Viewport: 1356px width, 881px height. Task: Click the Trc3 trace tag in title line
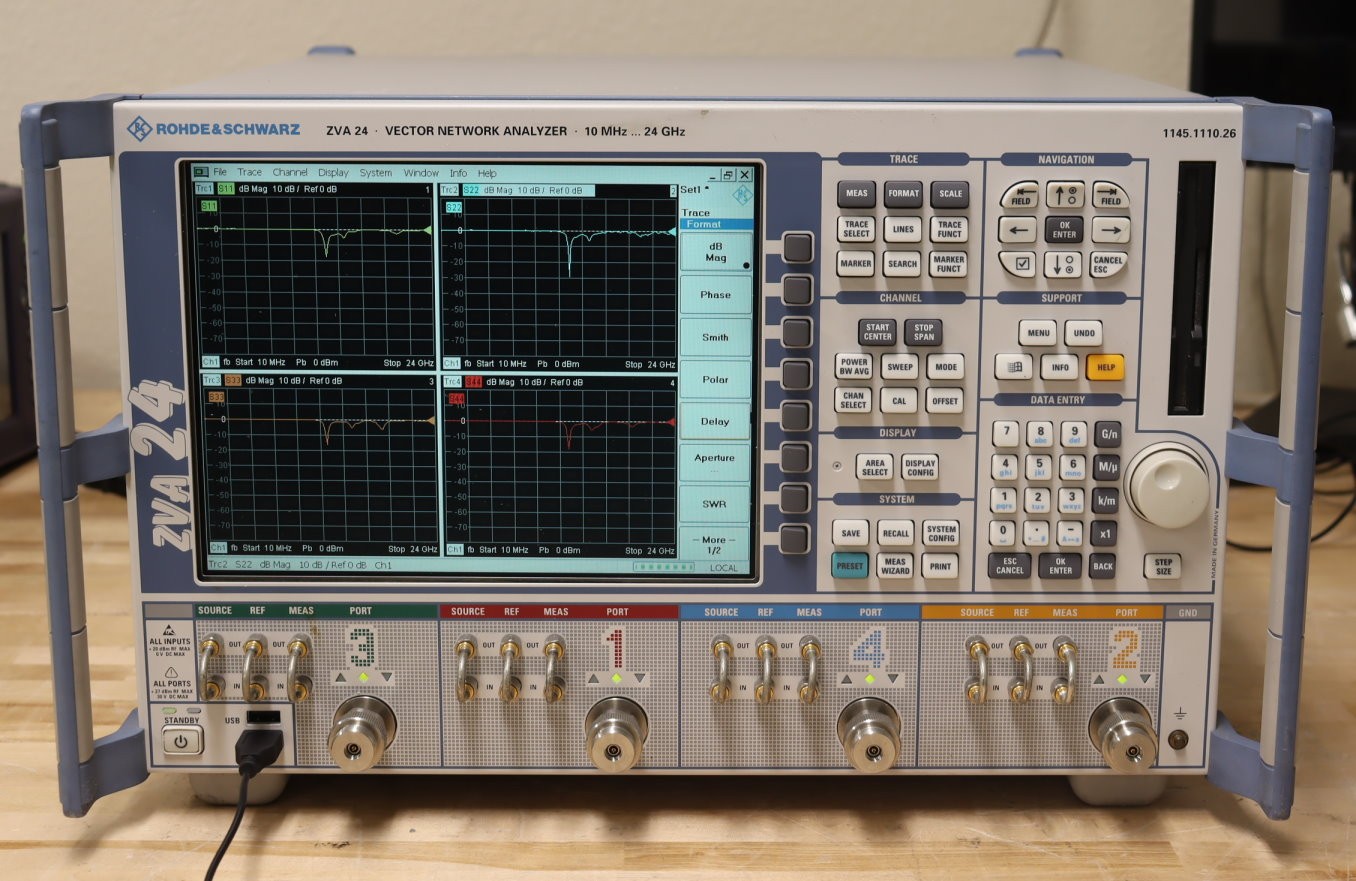pyautogui.click(x=211, y=381)
